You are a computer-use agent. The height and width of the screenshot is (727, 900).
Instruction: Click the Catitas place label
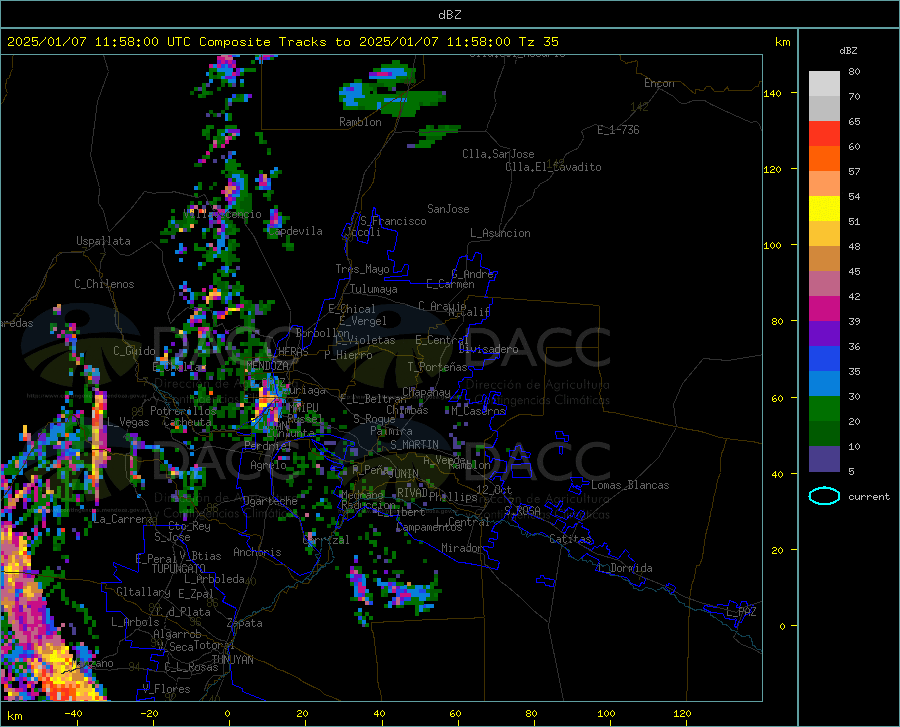coord(571,539)
